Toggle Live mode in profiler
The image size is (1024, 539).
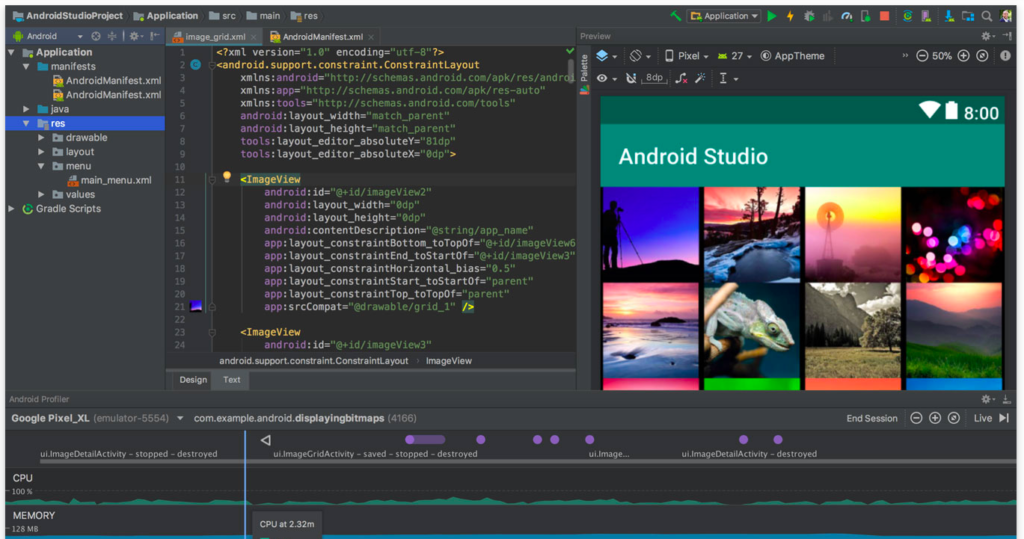[x=991, y=418]
